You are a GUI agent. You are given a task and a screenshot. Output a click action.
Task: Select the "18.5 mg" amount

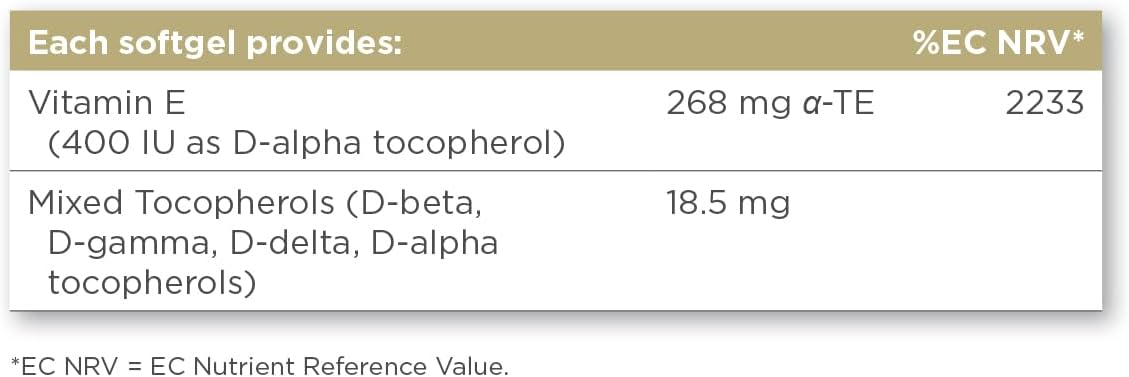[728, 204]
